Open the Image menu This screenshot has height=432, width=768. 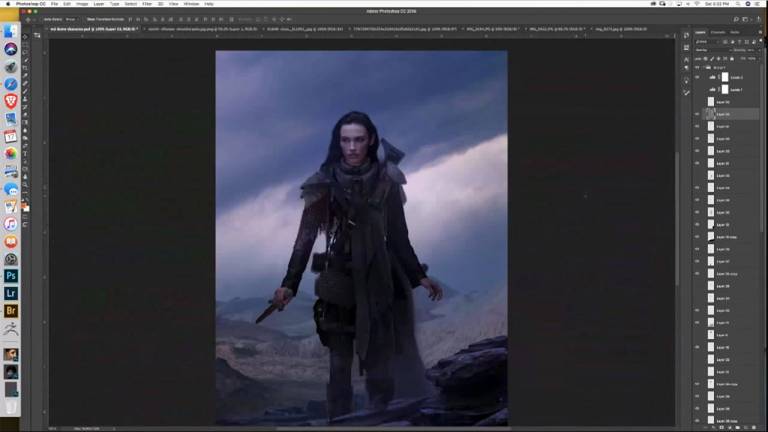82,4
